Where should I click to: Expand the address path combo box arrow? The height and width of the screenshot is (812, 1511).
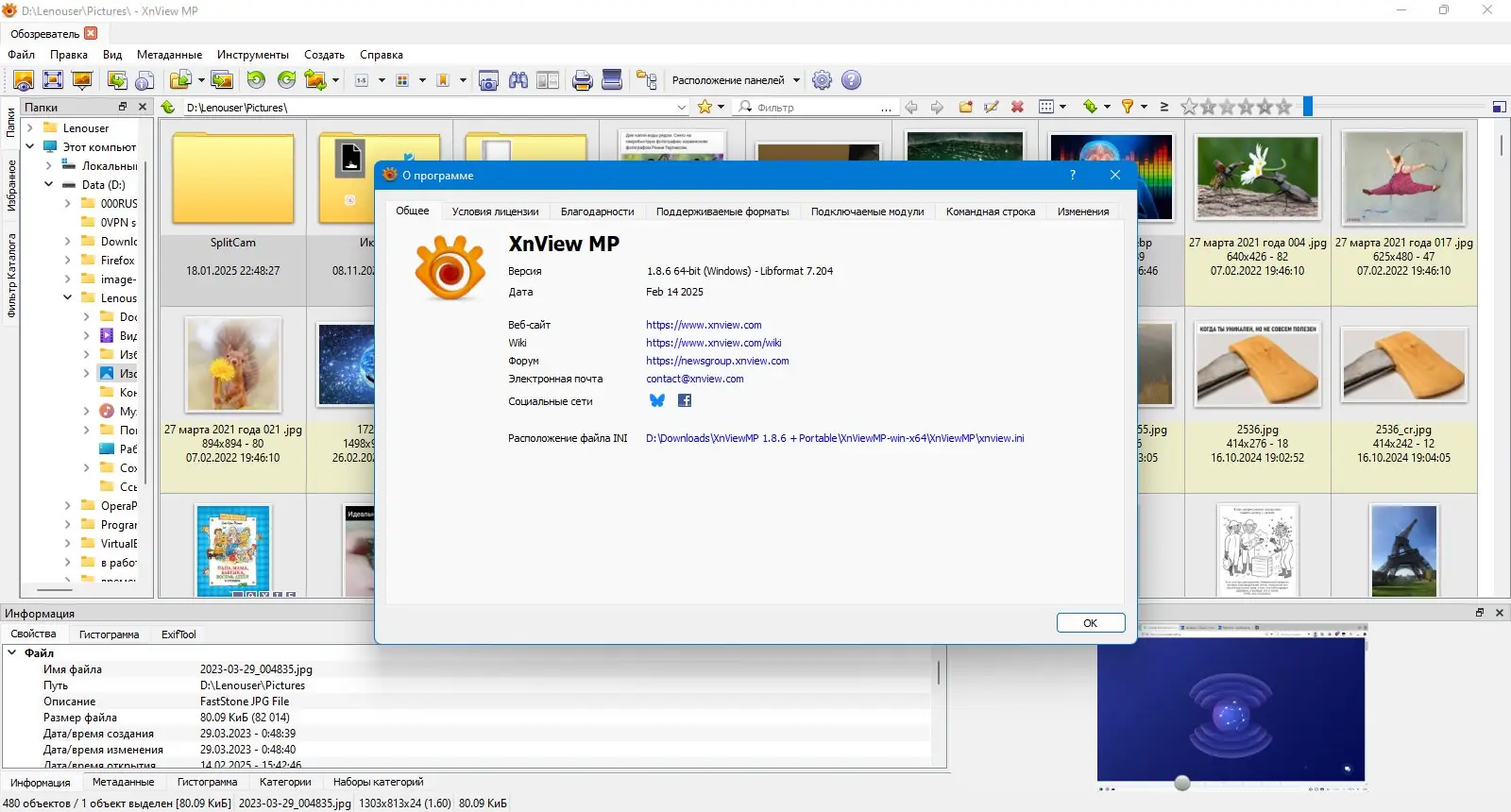(682, 108)
